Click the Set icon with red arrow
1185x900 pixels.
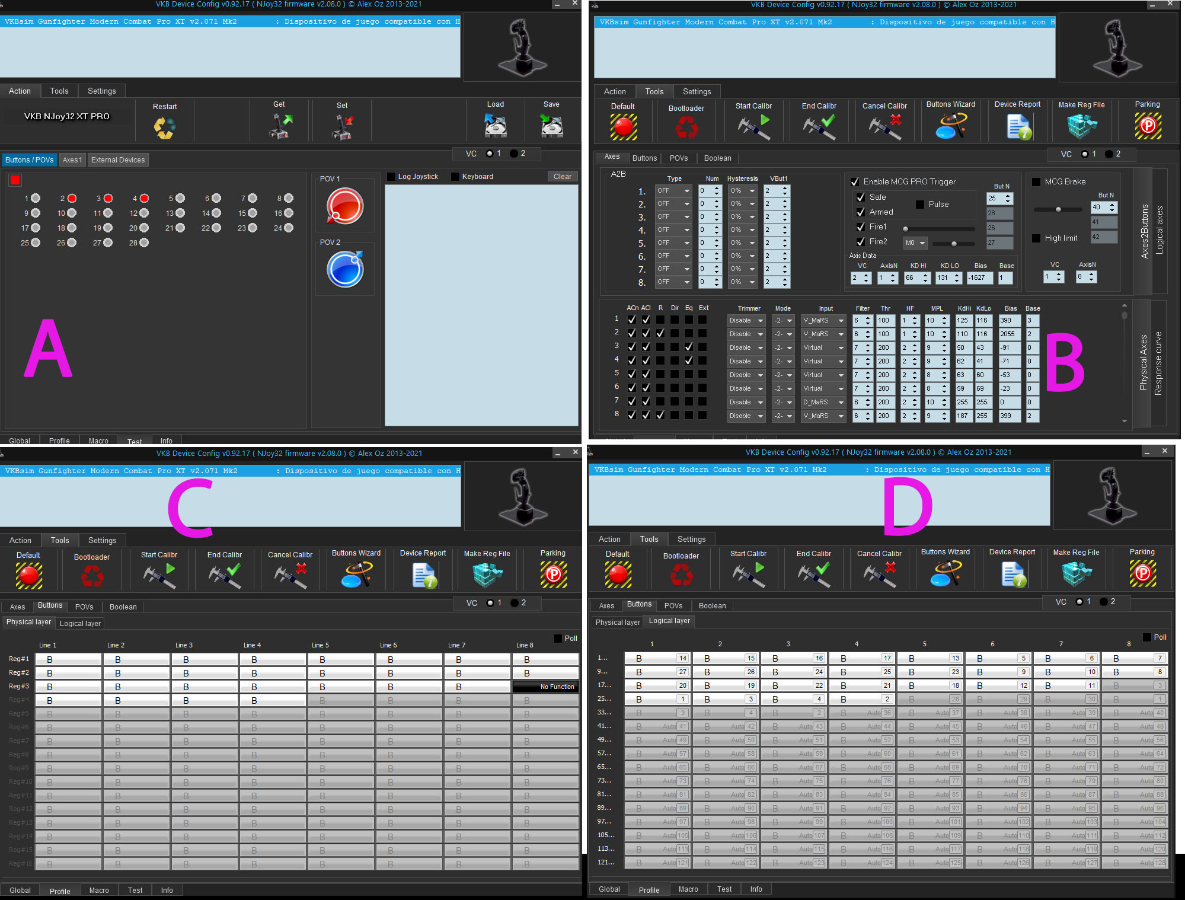tap(342, 125)
